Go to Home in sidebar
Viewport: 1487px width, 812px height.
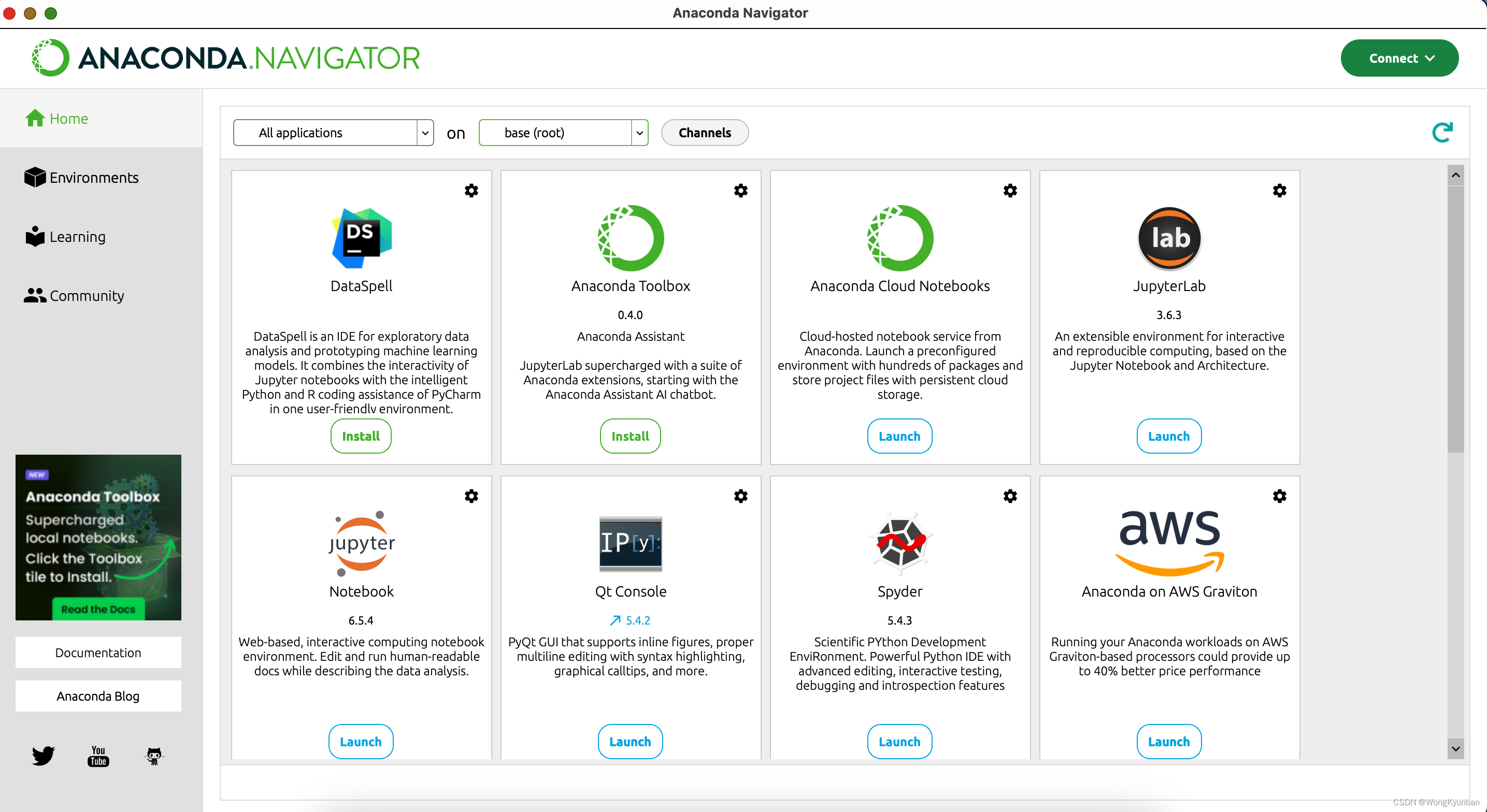(x=101, y=118)
